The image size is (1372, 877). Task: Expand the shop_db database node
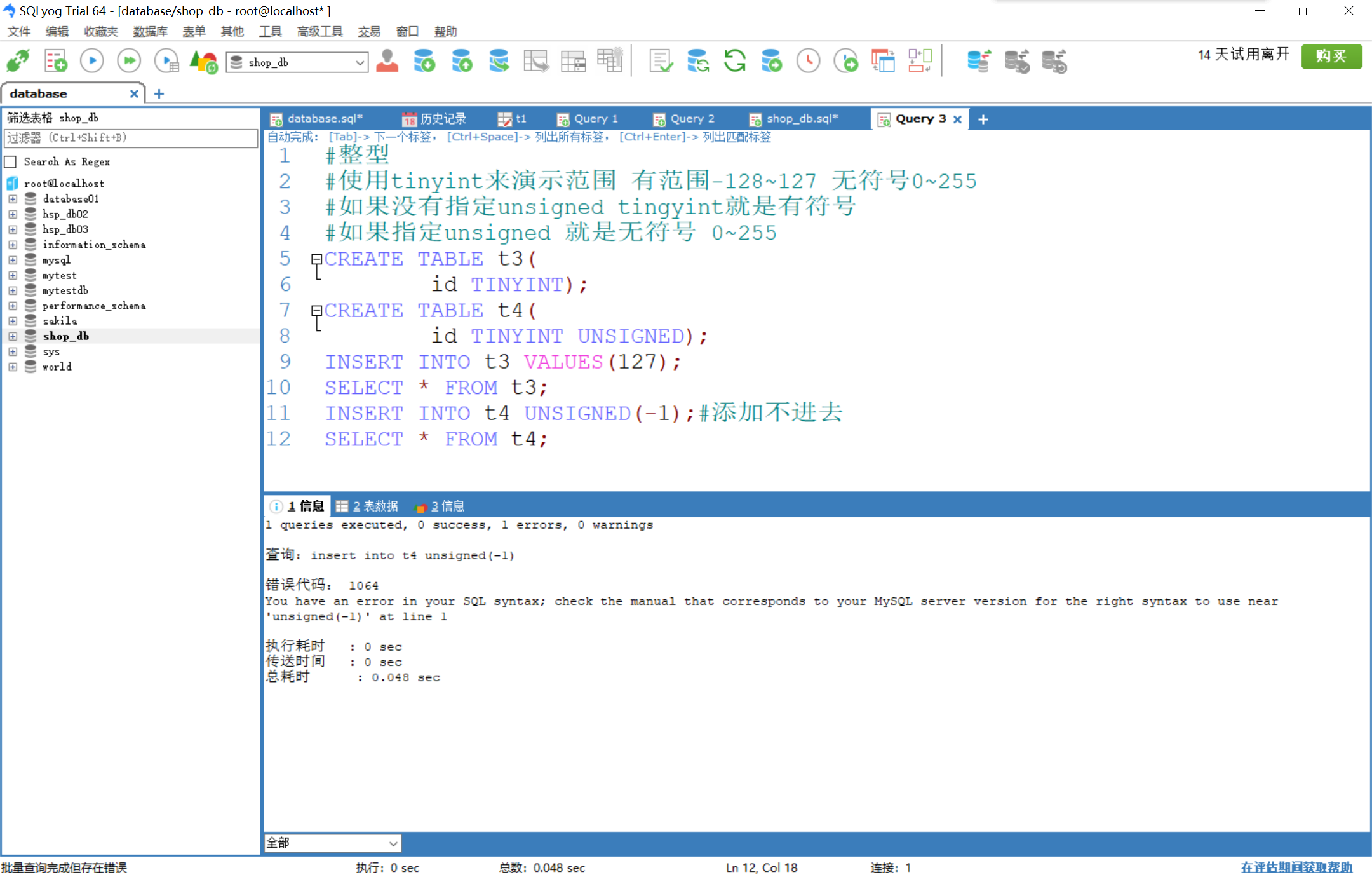click(13, 335)
